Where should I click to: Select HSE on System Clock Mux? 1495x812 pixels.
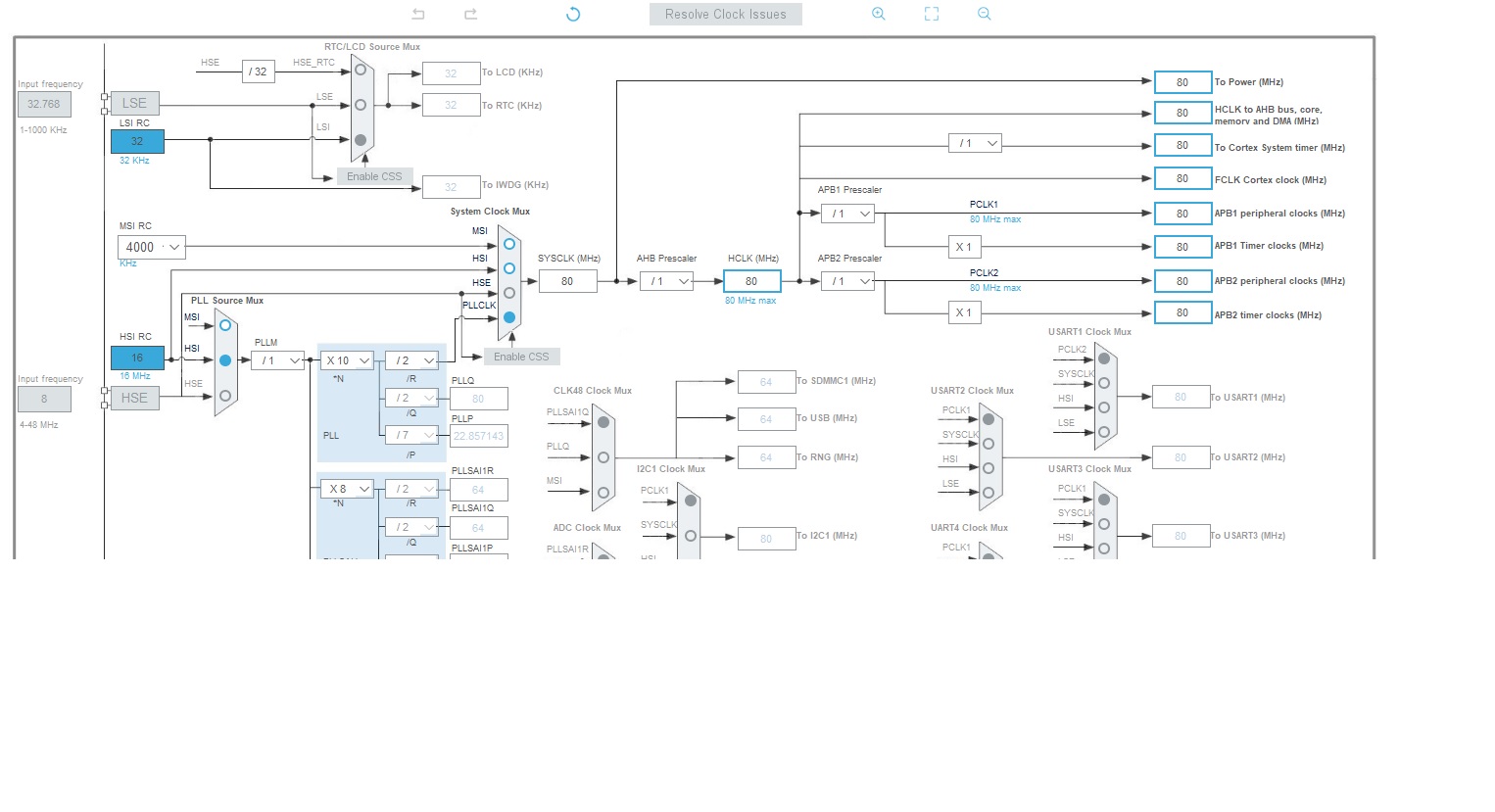click(509, 293)
